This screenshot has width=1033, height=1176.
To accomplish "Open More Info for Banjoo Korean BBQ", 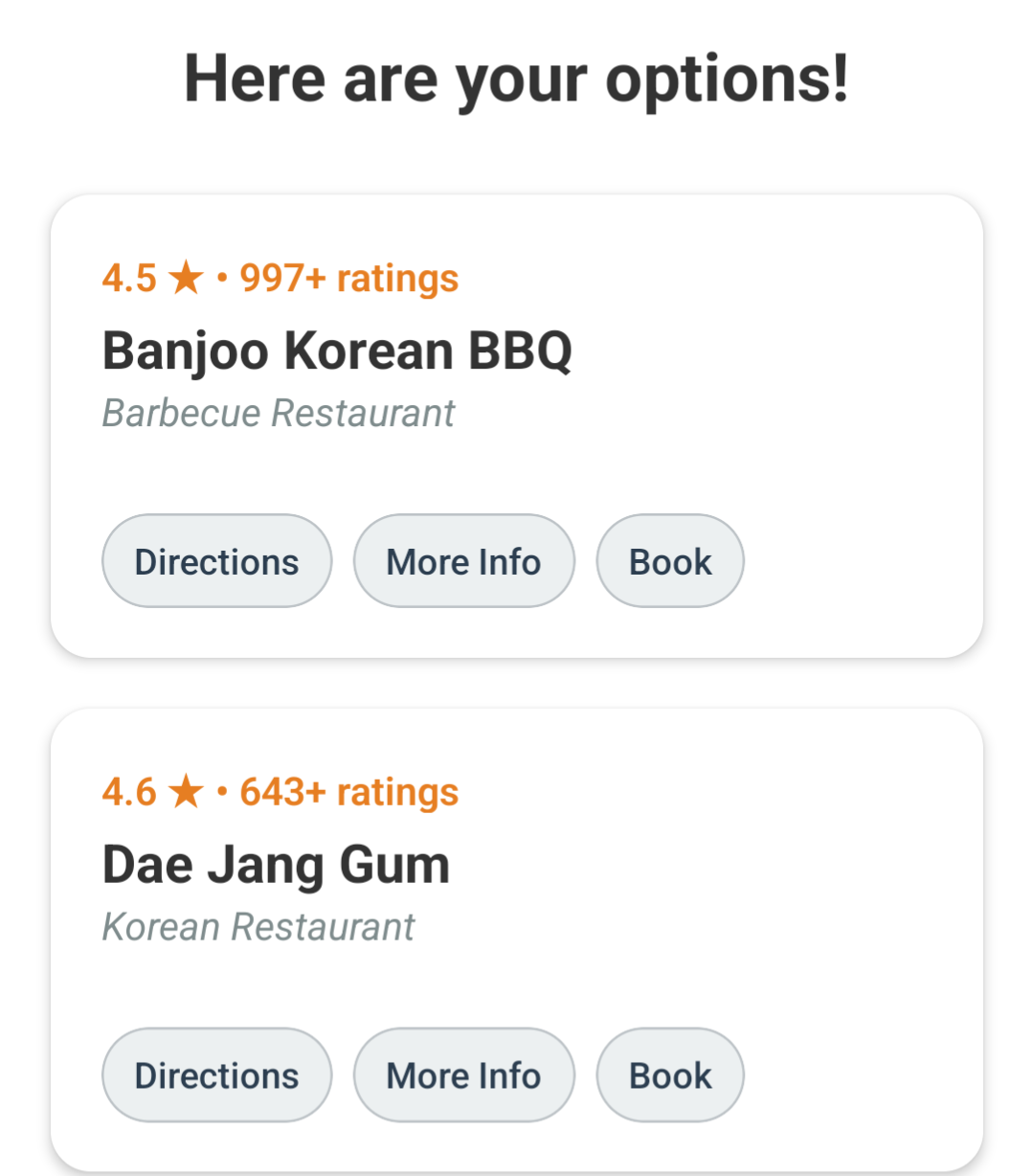I will pyautogui.click(x=463, y=561).
